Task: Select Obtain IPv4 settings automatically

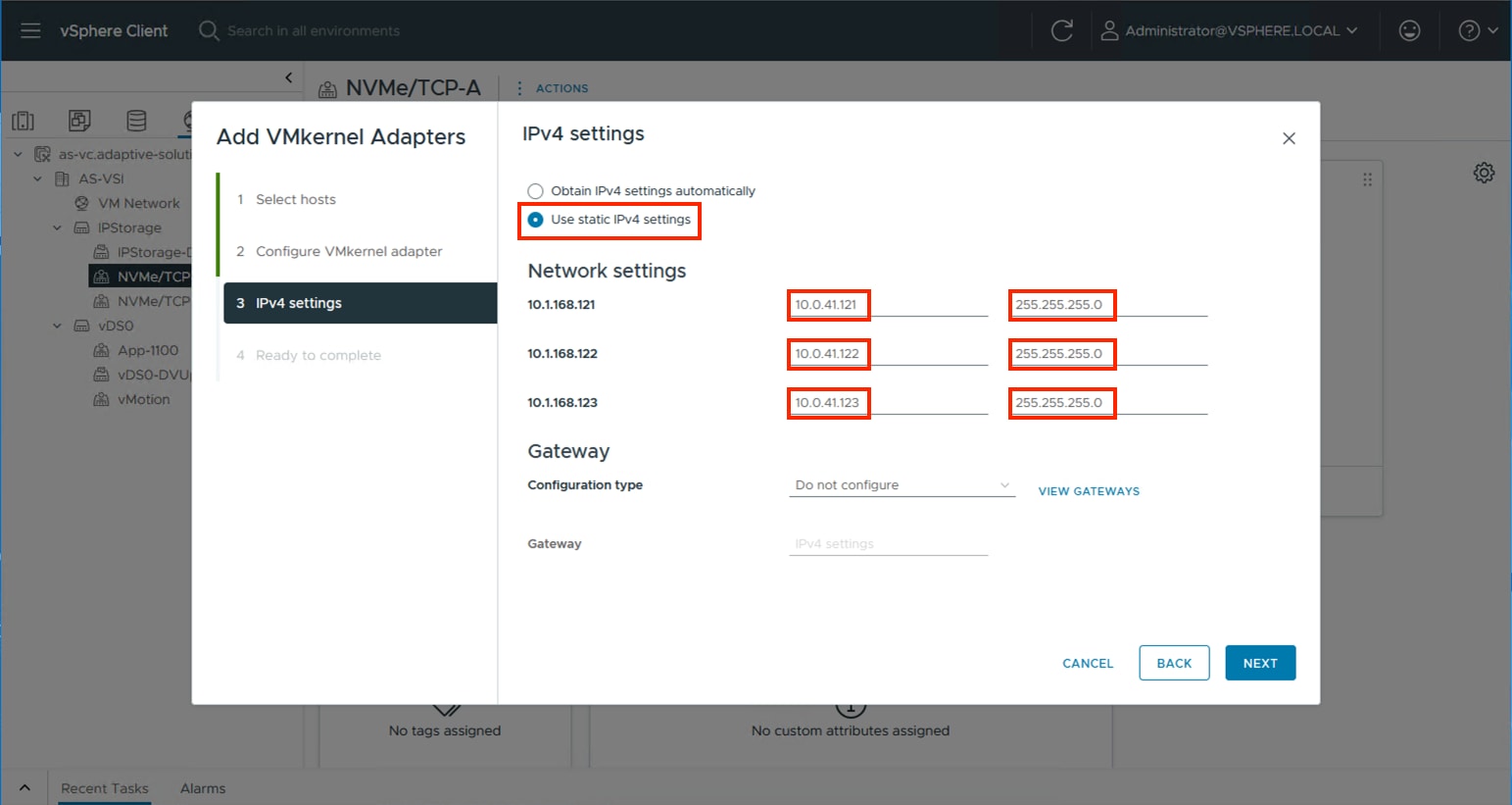Action: (536, 191)
